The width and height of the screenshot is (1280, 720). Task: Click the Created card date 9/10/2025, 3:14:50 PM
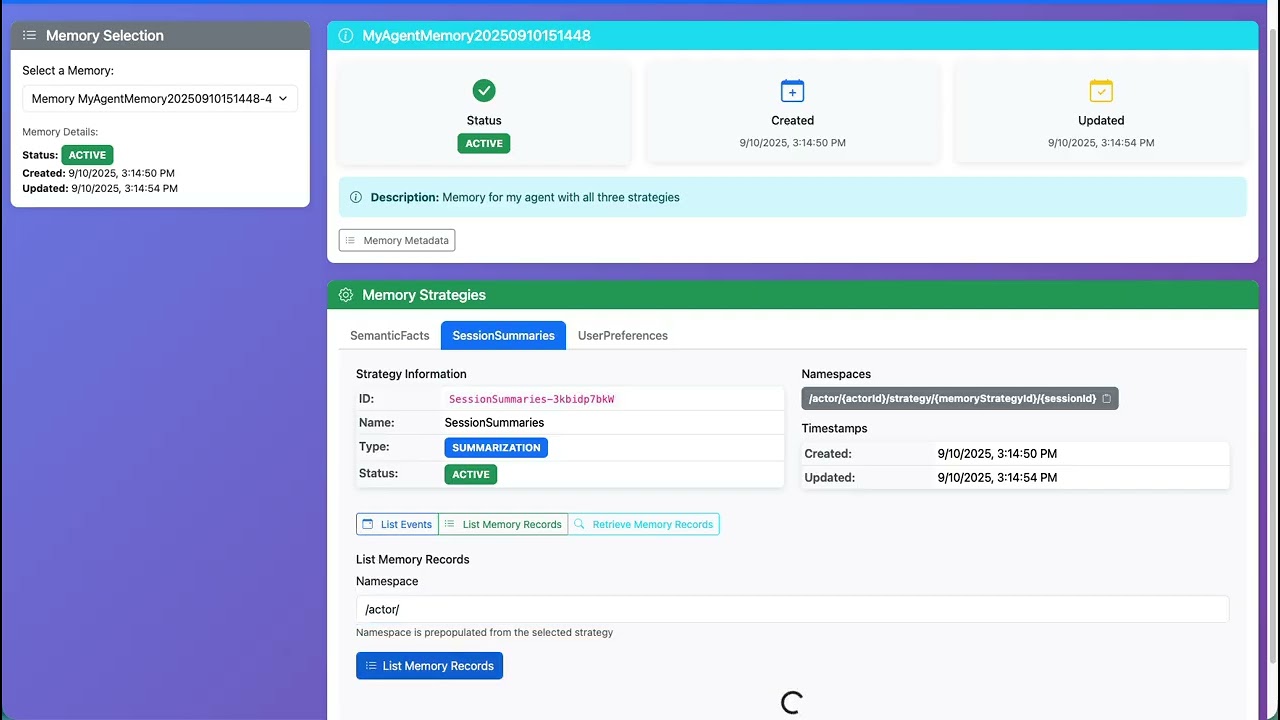coord(792,143)
